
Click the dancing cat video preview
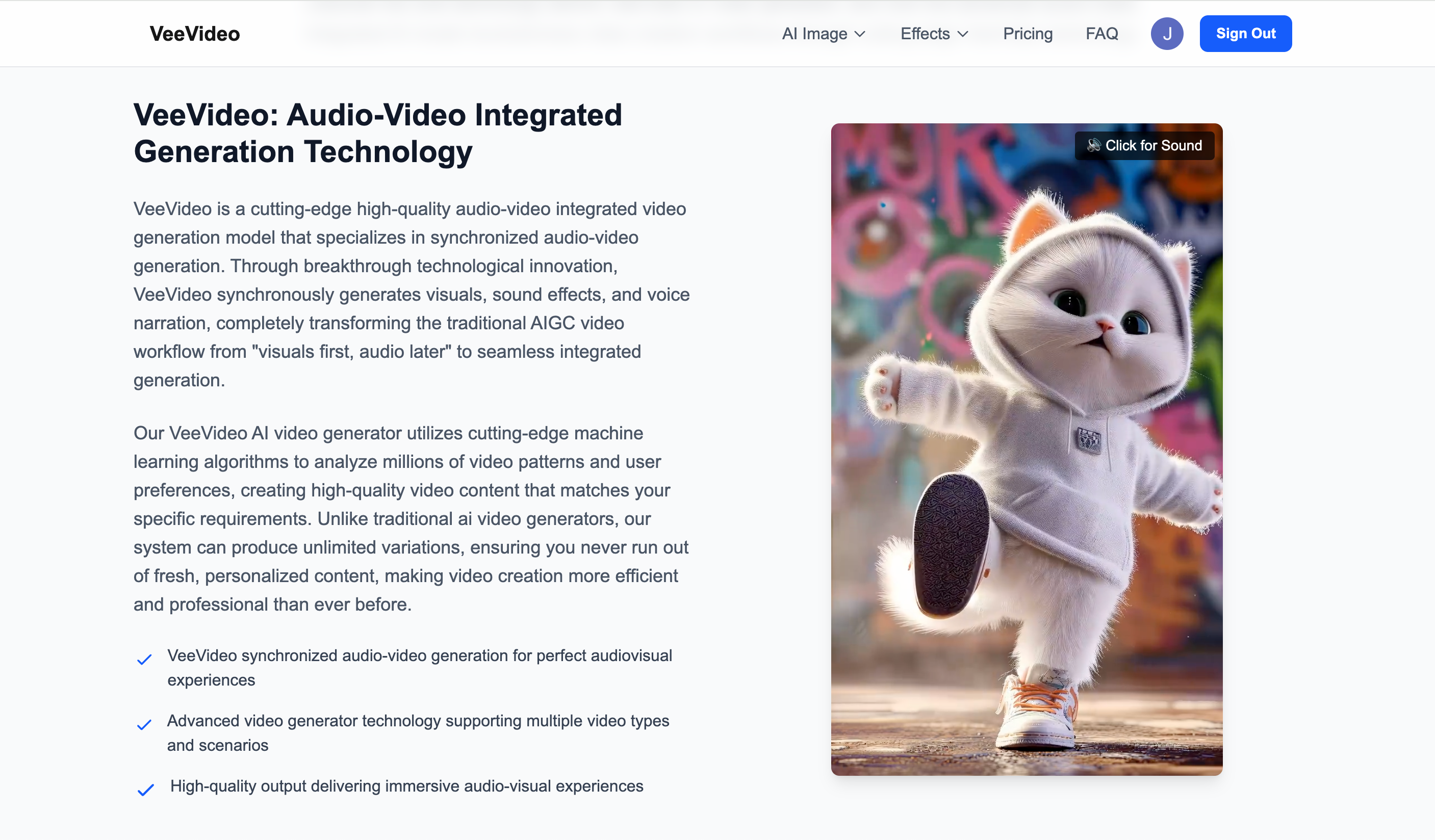click(x=1026, y=449)
